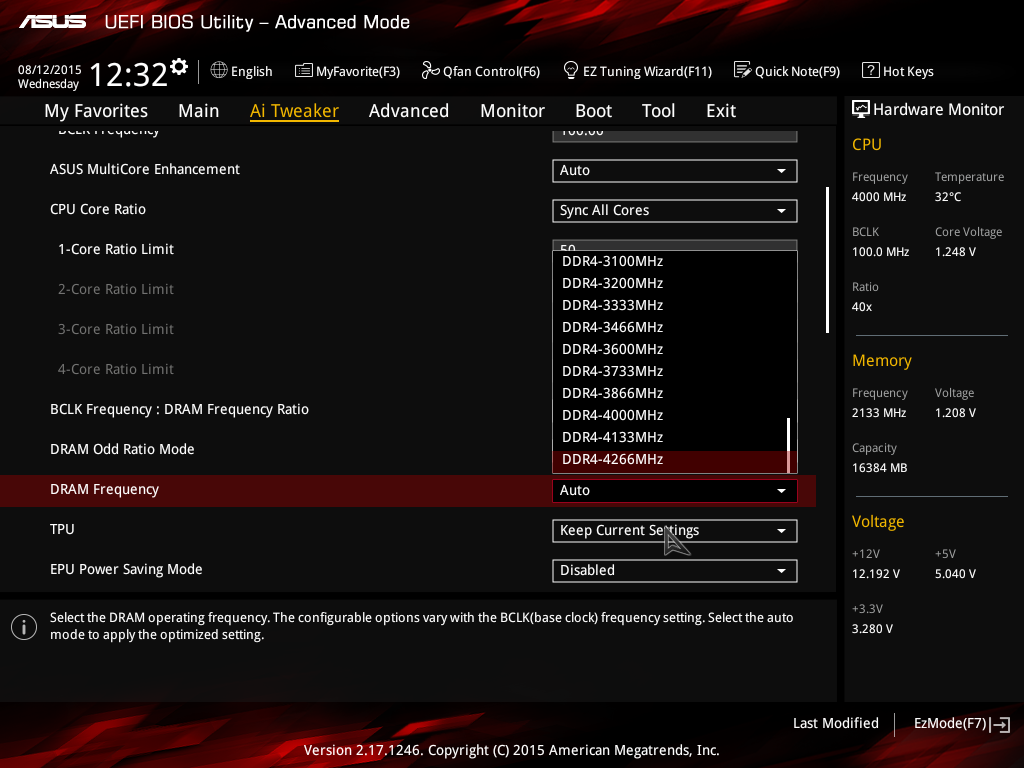Click the main settings panel scrollbar
The width and height of the screenshot is (1024, 768).
tap(827, 260)
